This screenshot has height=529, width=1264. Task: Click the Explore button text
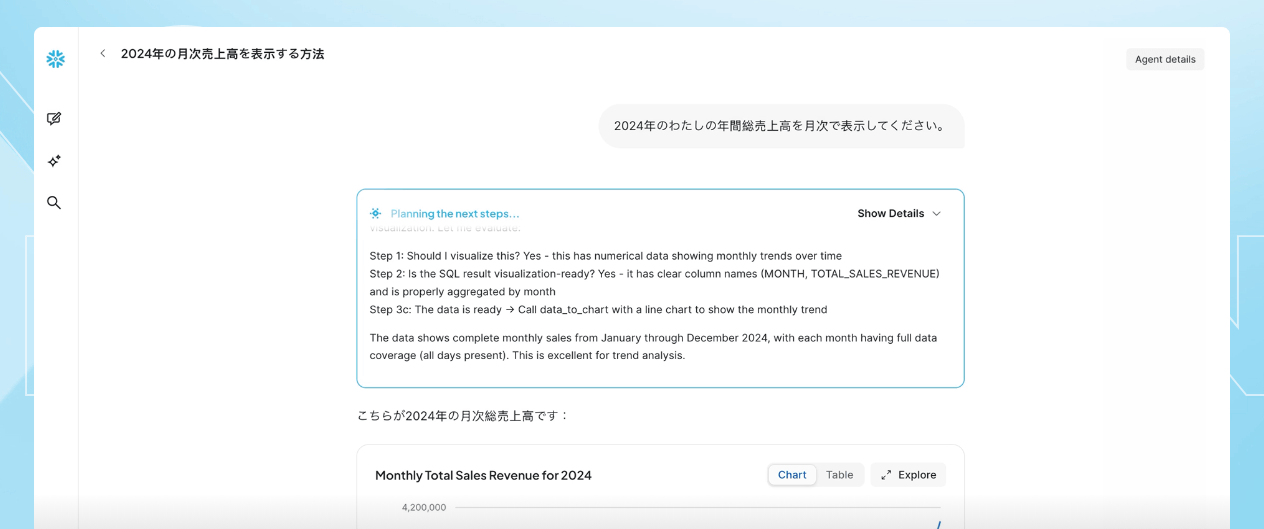click(x=916, y=475)
